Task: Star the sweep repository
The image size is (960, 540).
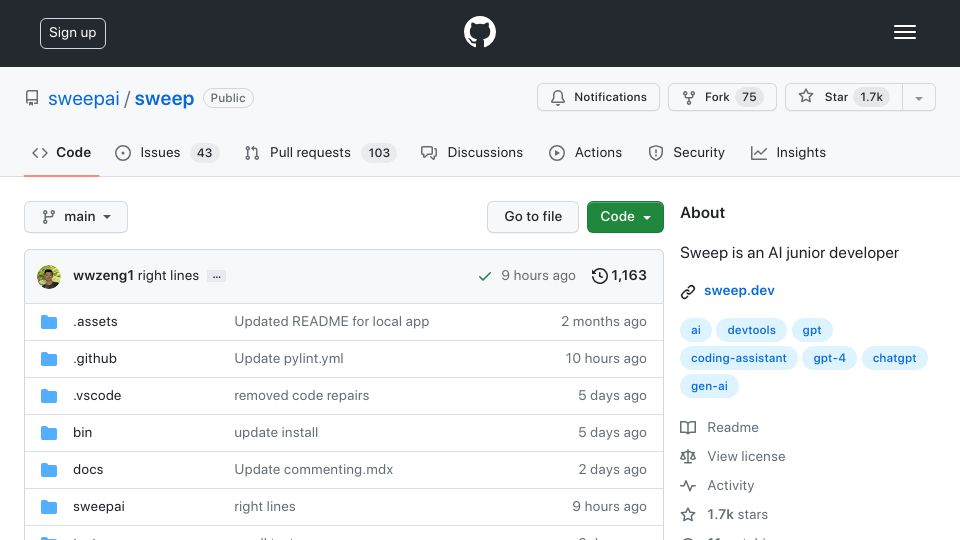Action: coord(844,97)
